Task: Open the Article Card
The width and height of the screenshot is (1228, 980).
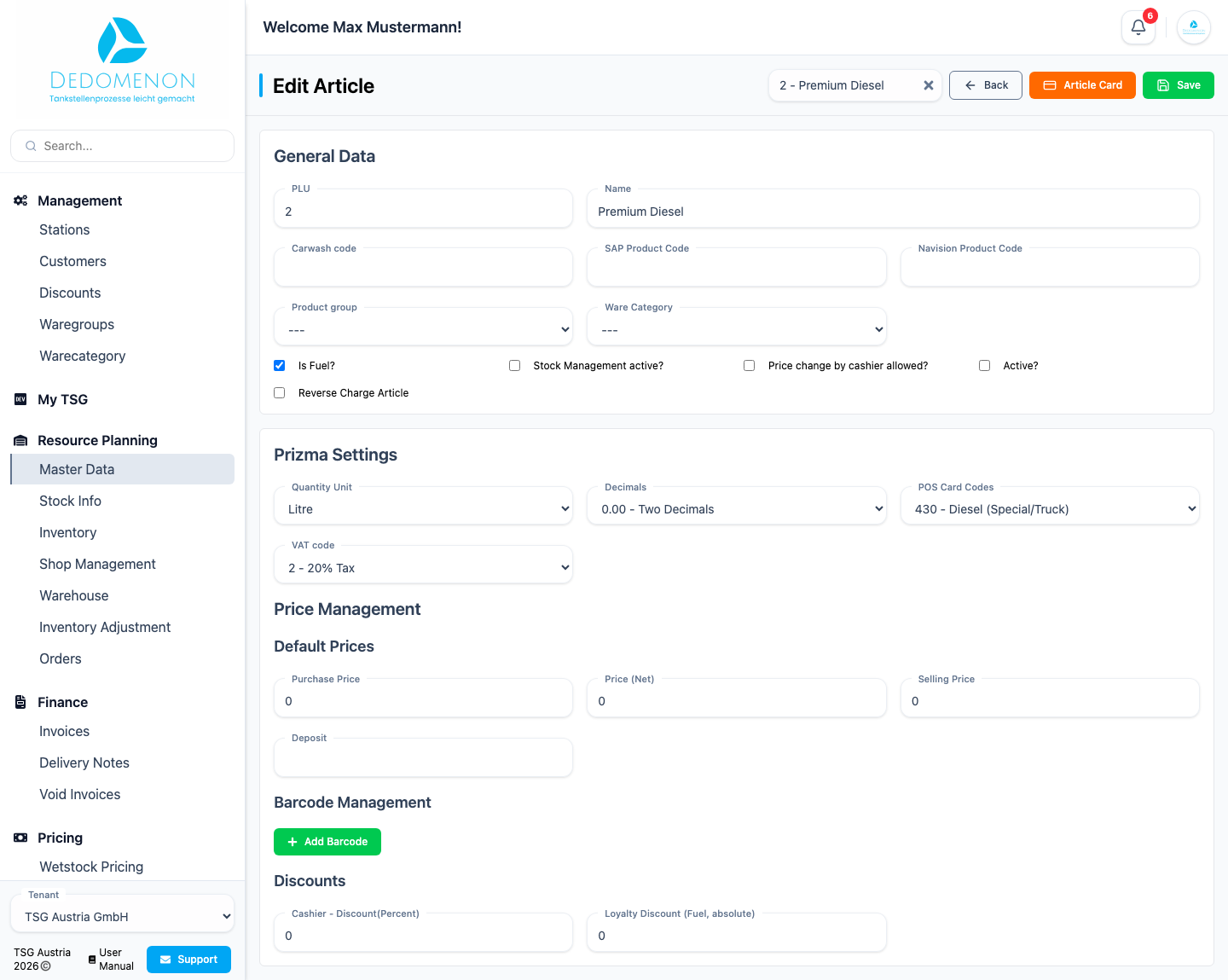Action: [x=1082, y=85]
